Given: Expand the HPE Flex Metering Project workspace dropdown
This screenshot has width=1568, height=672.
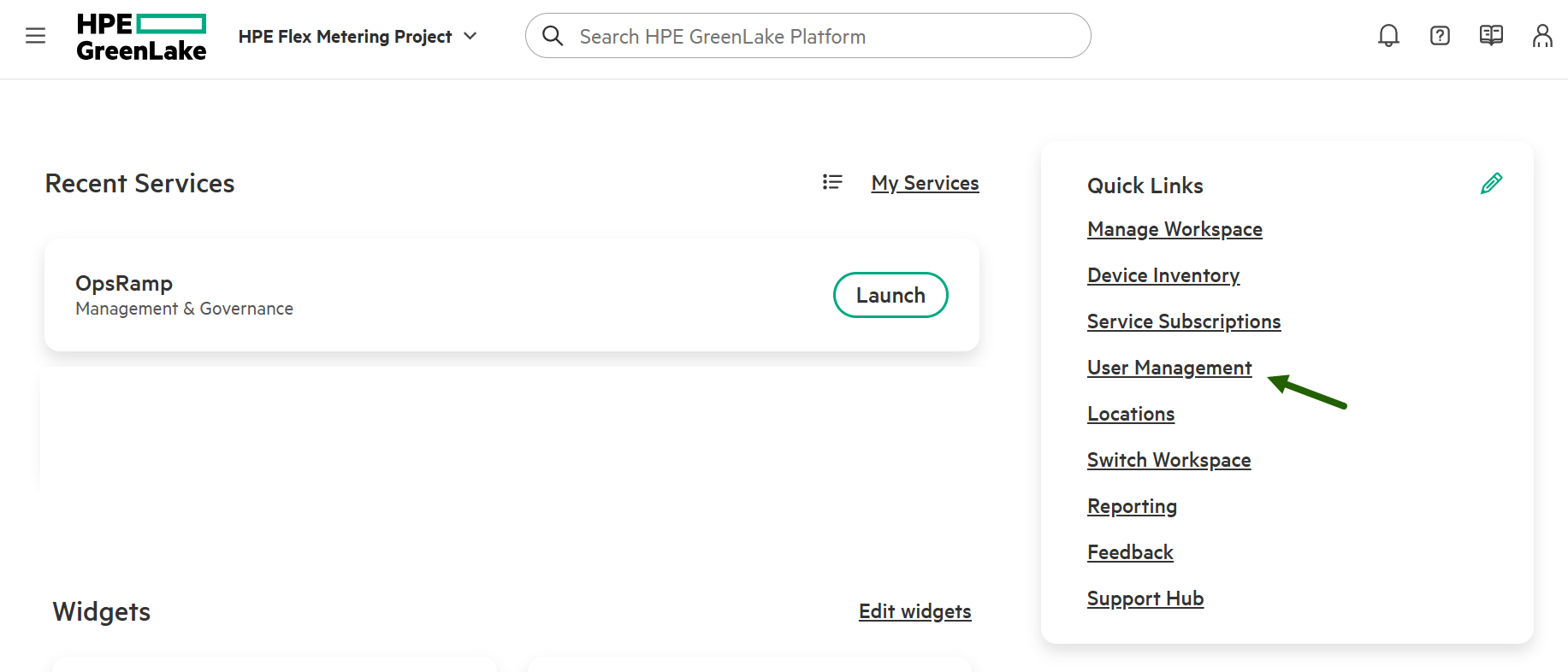Looking at the screenshot, I should [x=358, y=37].
